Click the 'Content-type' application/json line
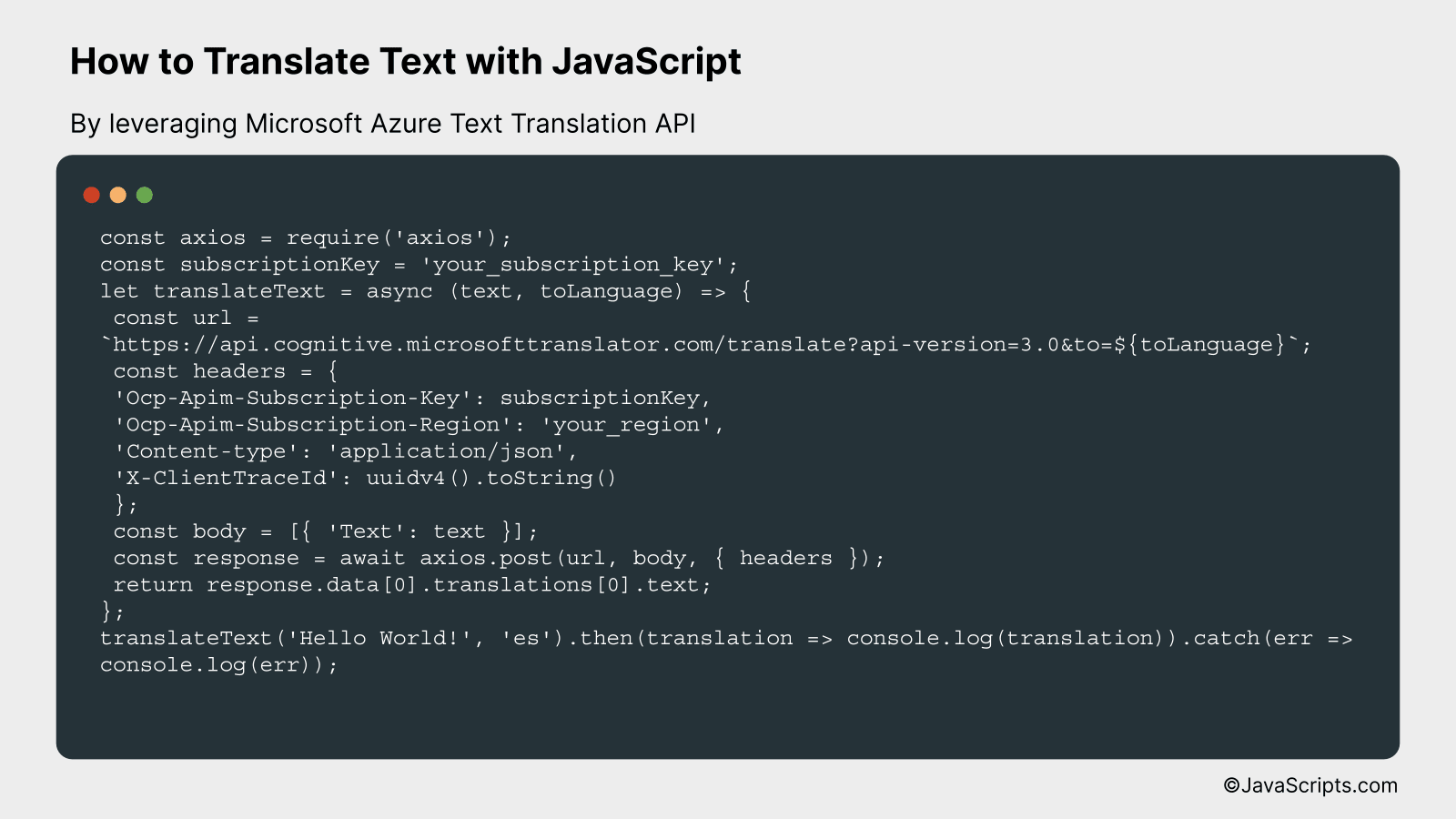1456x819 pixels. coord(346,451)
